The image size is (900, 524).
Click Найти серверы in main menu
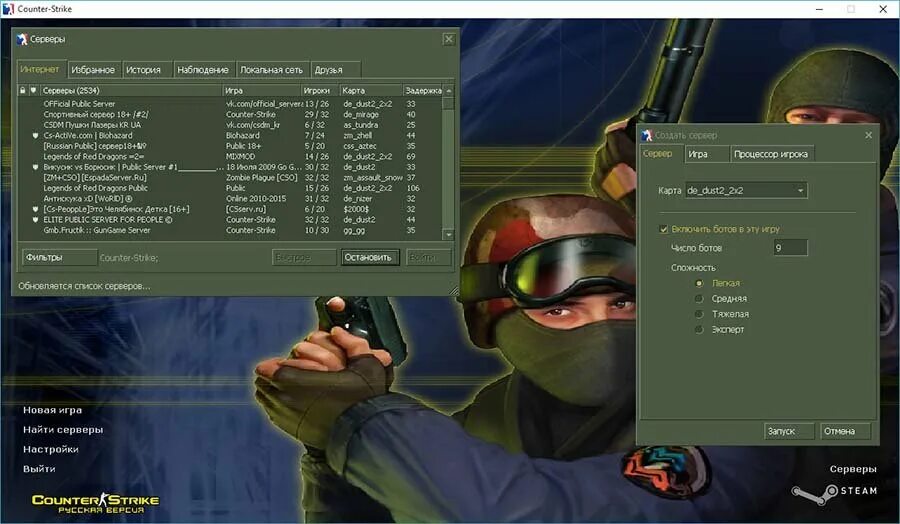63,429
